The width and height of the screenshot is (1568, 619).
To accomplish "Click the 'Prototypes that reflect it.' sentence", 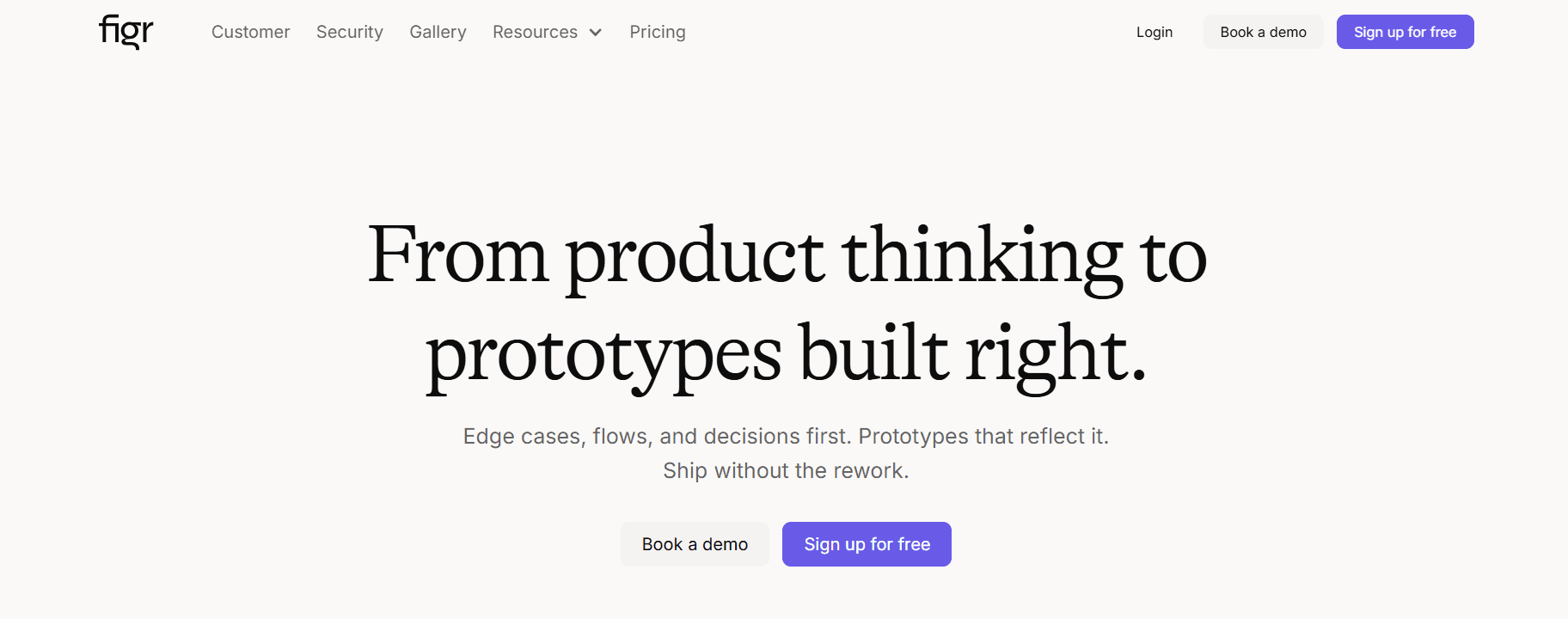I will click(983, 437).
